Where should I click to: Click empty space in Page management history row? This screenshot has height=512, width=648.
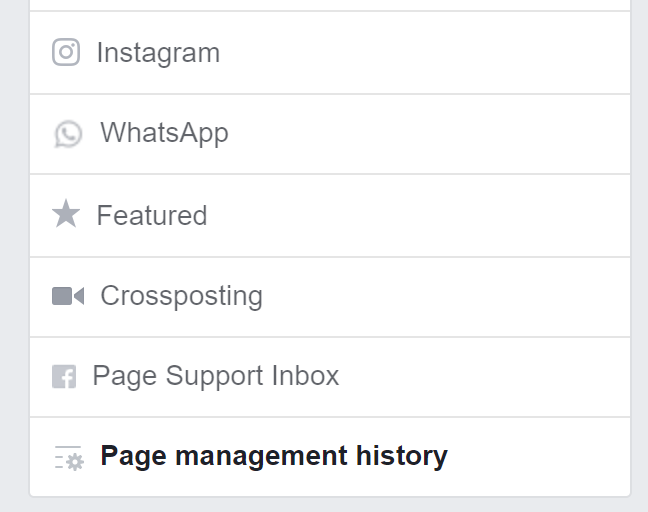pos(537,457)
